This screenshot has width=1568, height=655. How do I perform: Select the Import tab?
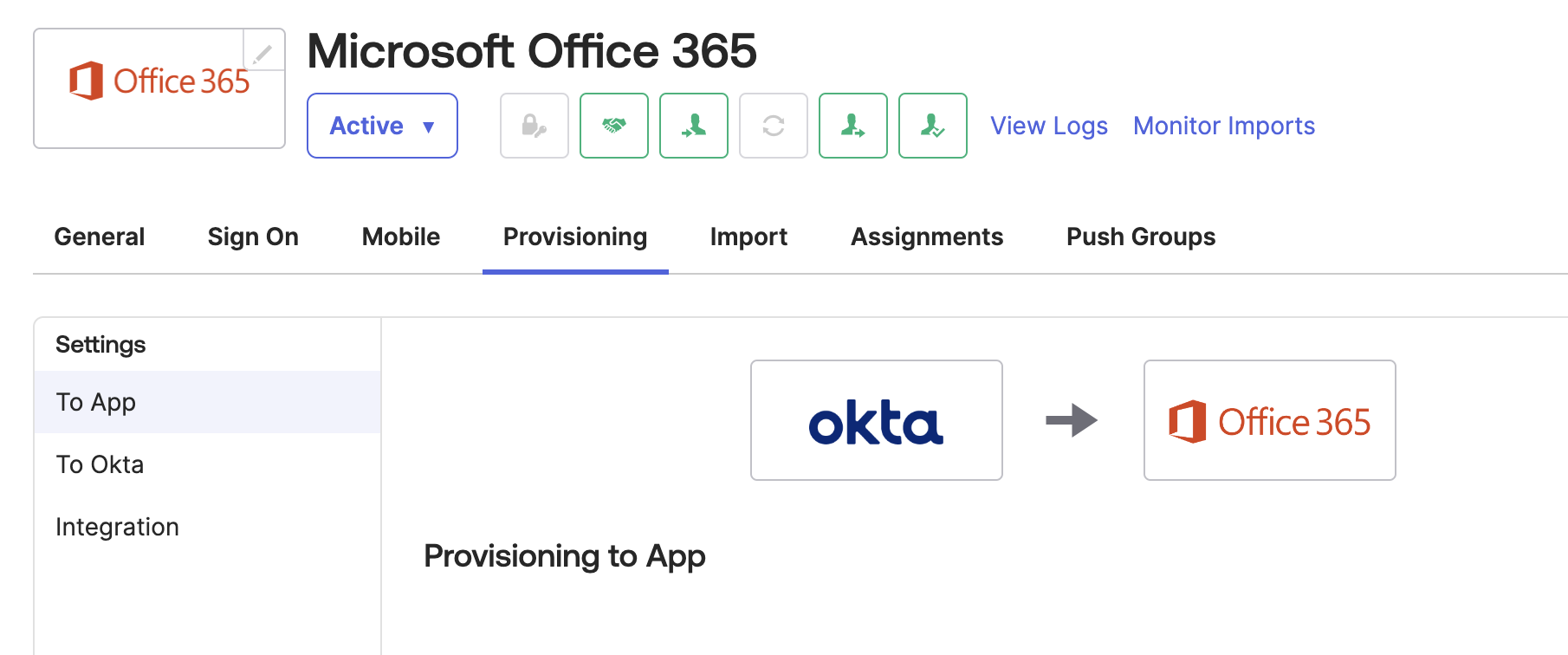pyautogui.click(x=748, y=237)
